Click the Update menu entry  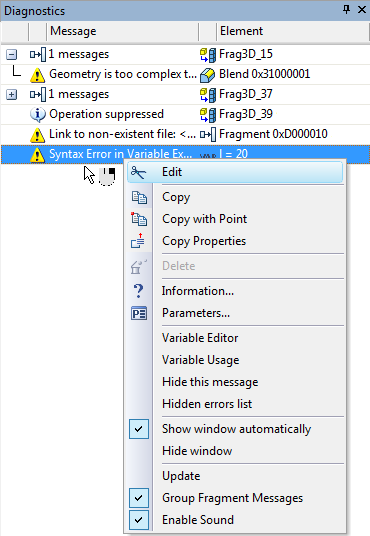(181, 476)
